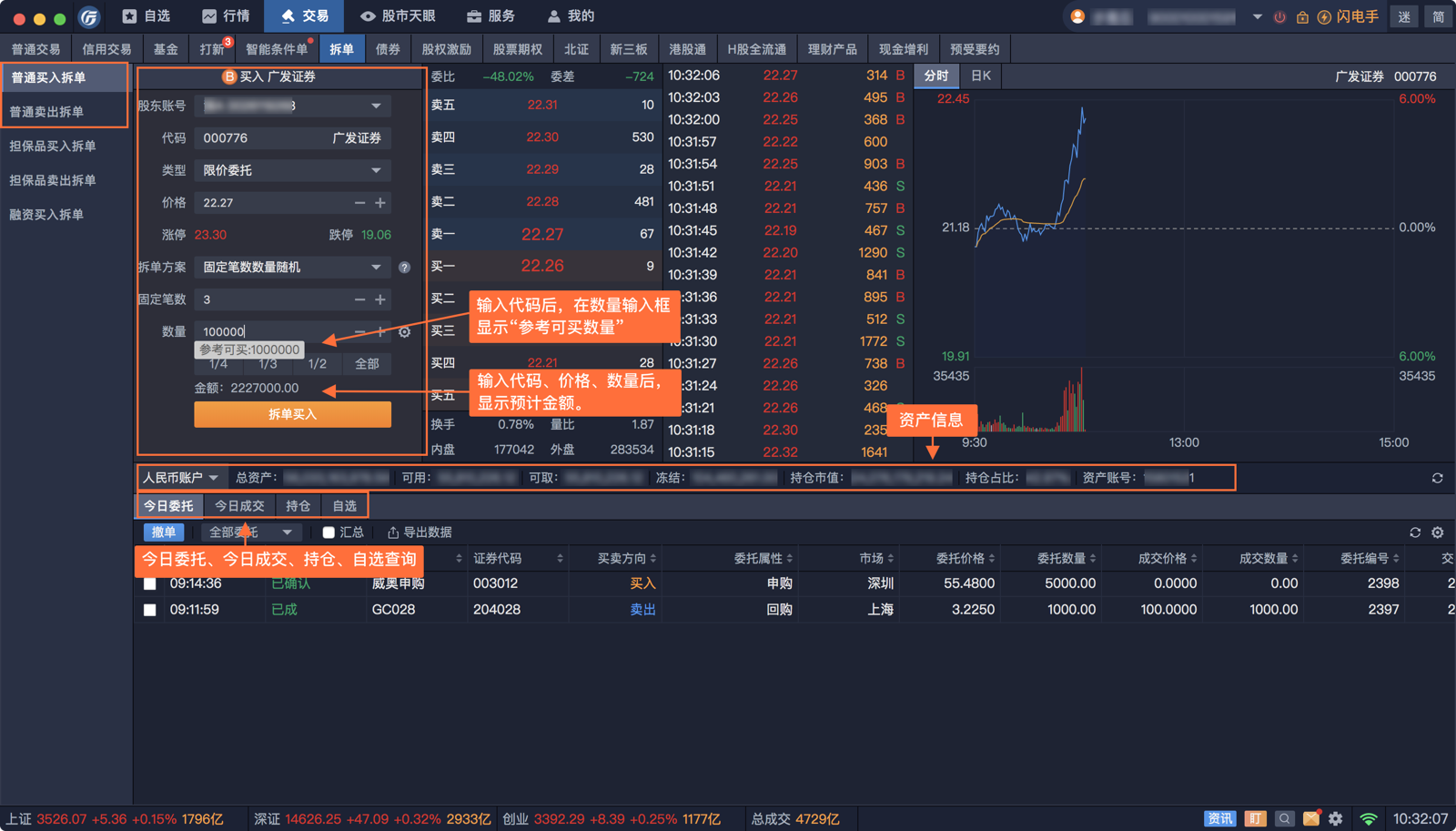This screenshot has height=831, width=1456.
Task: Increase price with the plus stepper
Action: 380,203
